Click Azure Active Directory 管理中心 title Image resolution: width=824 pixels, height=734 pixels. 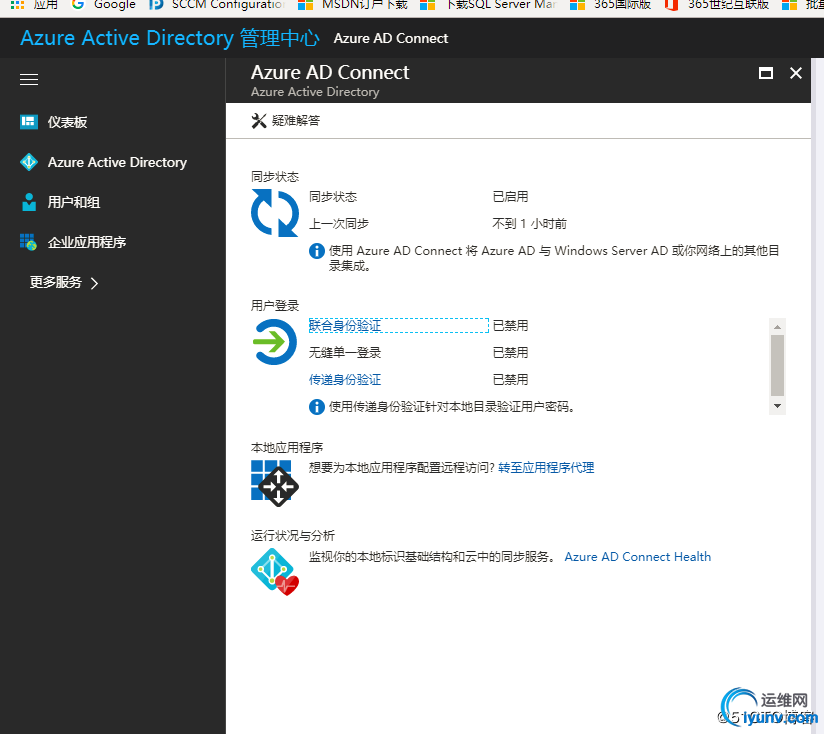[170, 38]
